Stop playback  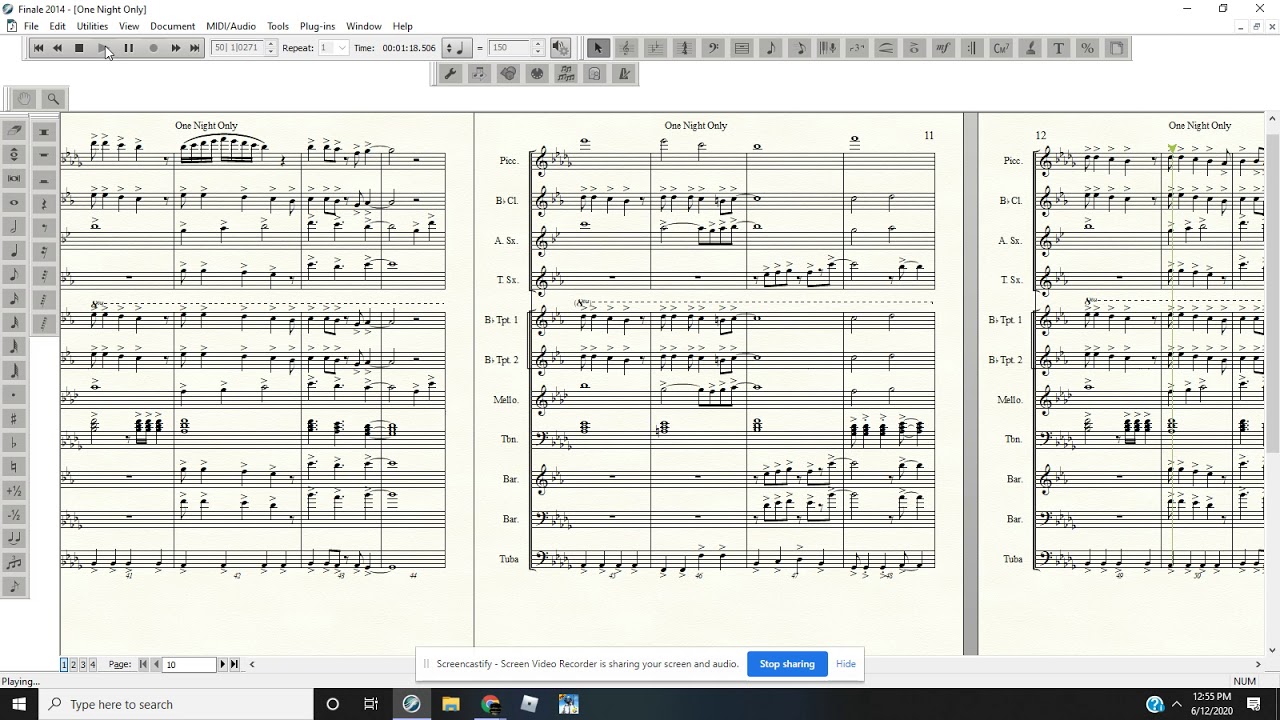79,48
